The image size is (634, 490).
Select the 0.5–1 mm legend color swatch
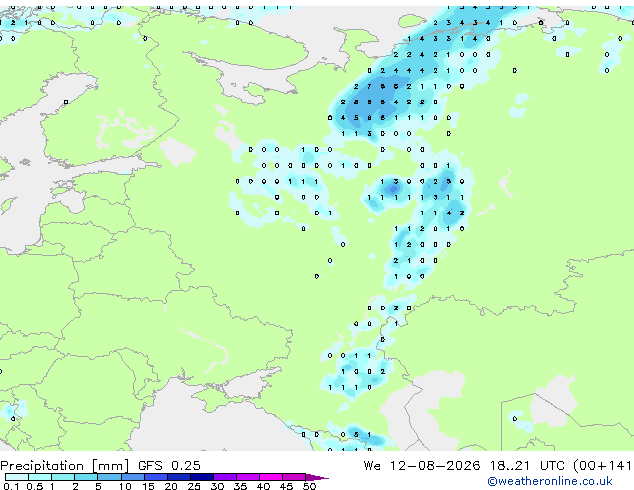click(x=40, y=477)
